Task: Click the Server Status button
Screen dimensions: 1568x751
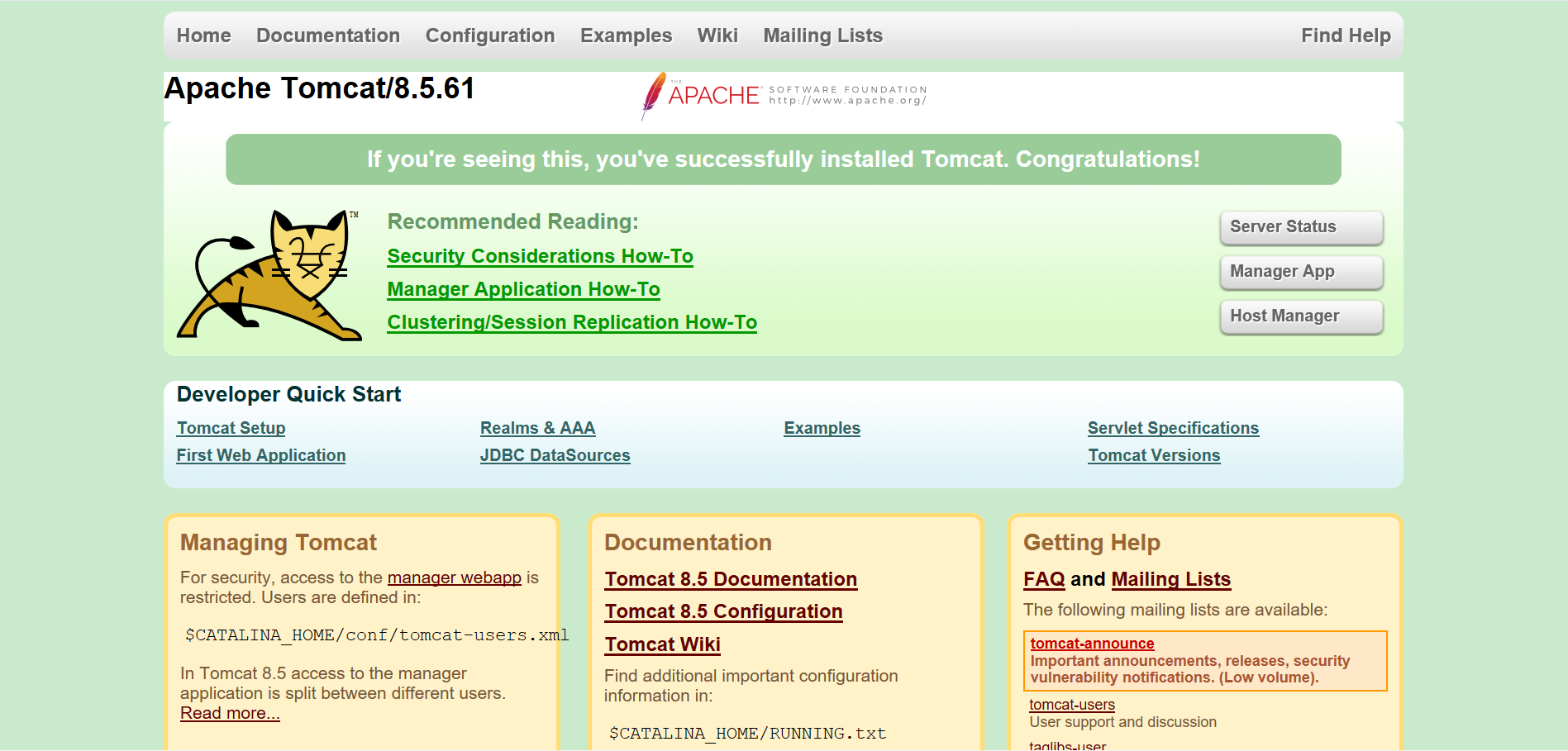Action: pos(1301,227)
